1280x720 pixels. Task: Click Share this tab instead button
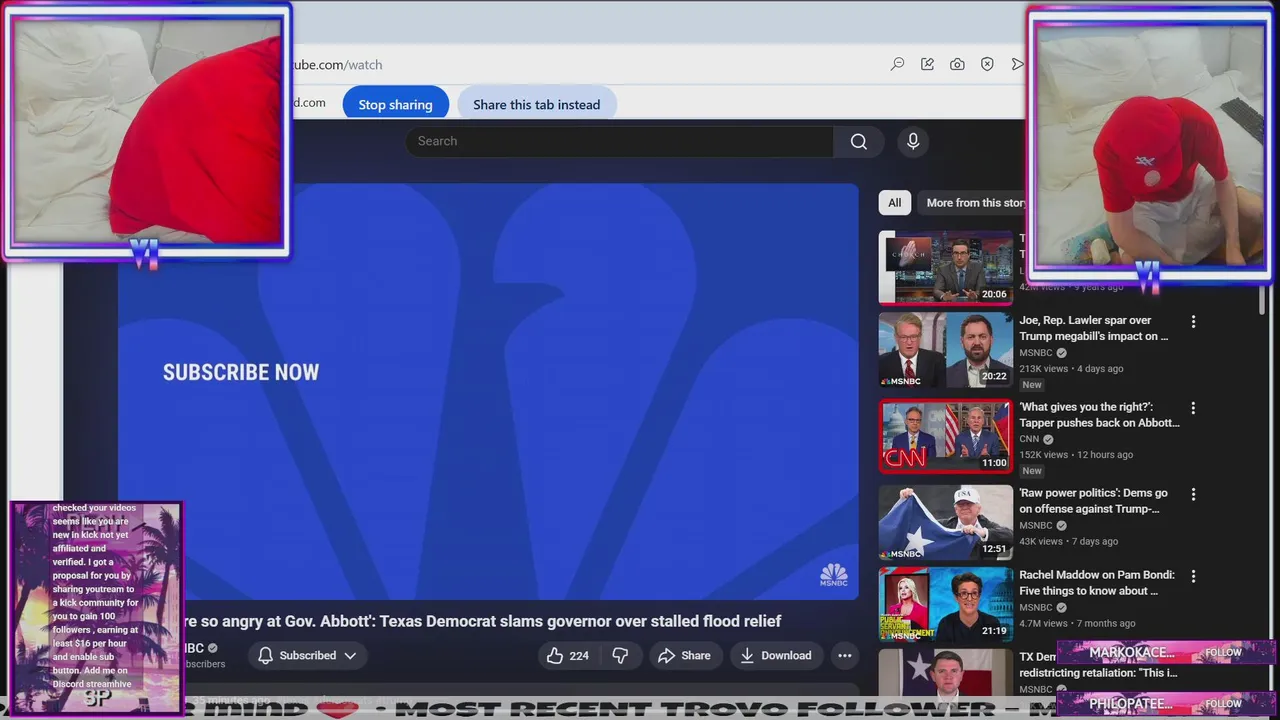(536, 104)
